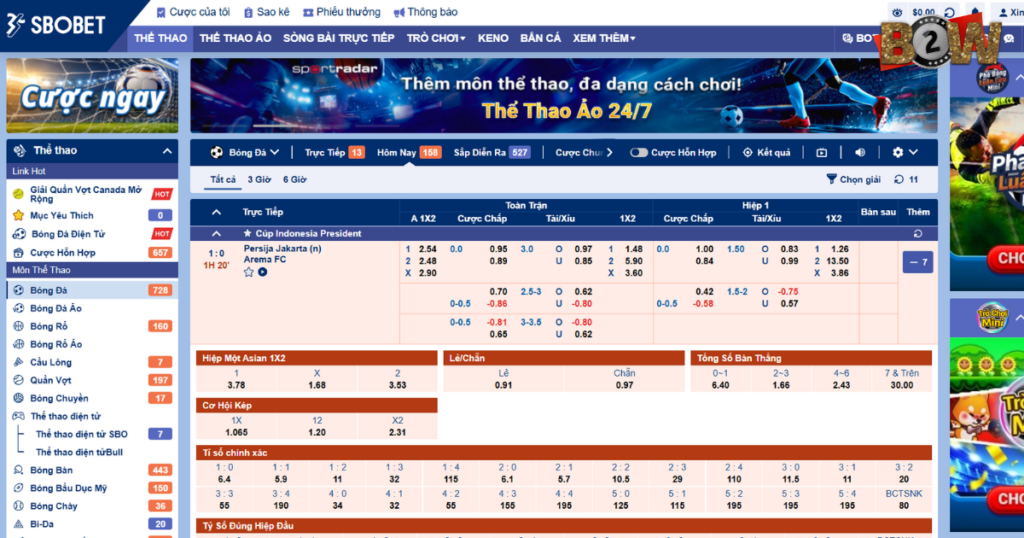Show more filters arrow after Cược Chung

(x=609, y=153)
